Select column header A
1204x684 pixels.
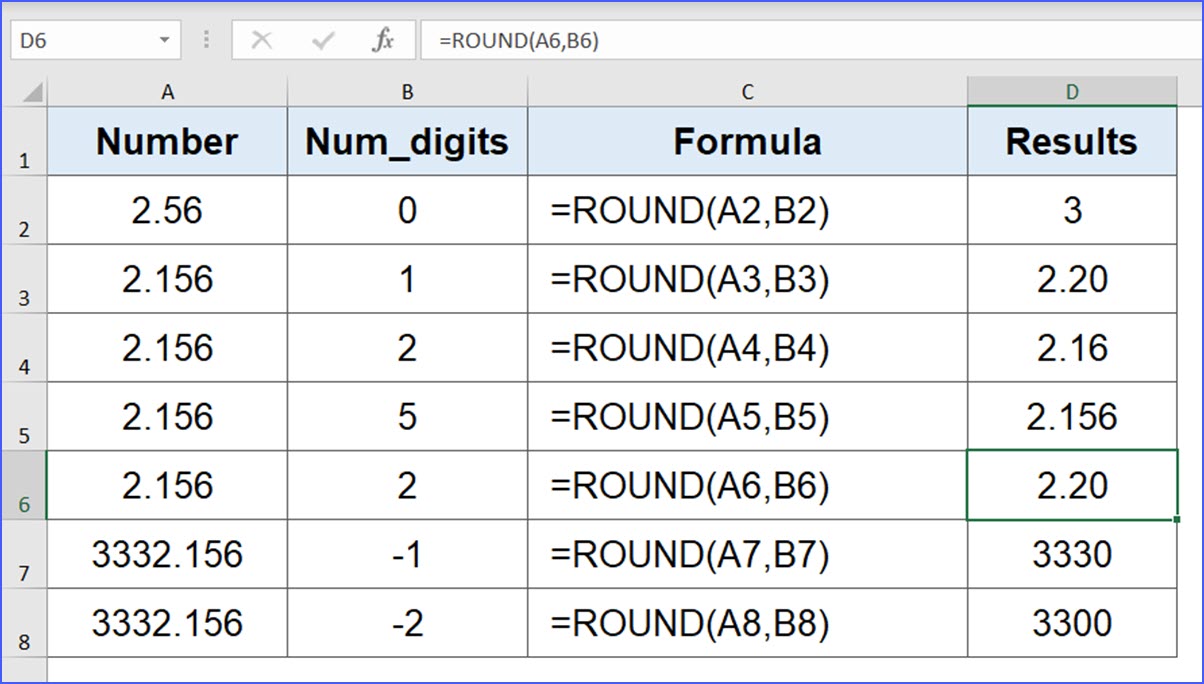coord(167,91)
